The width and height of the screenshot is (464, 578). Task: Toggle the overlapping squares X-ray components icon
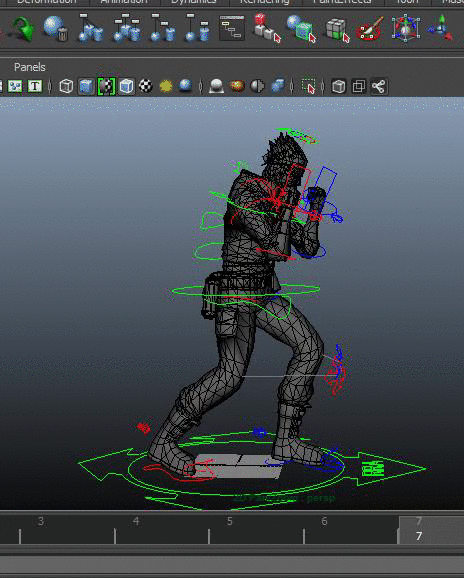tap(359, 86)
